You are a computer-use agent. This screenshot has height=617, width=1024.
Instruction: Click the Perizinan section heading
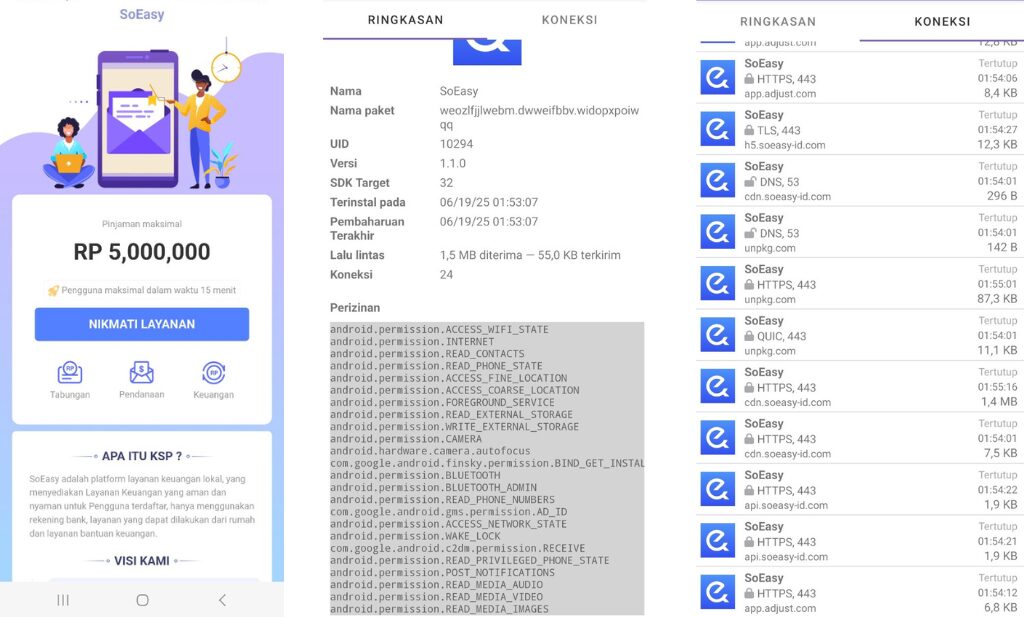(x=355, y=308)
